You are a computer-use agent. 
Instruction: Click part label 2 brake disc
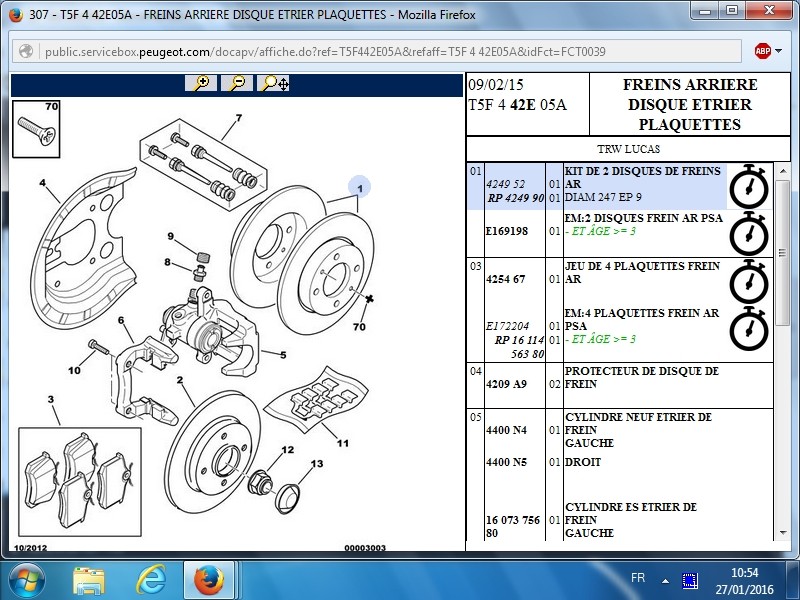pyautogui.click(x=180, y=380)
